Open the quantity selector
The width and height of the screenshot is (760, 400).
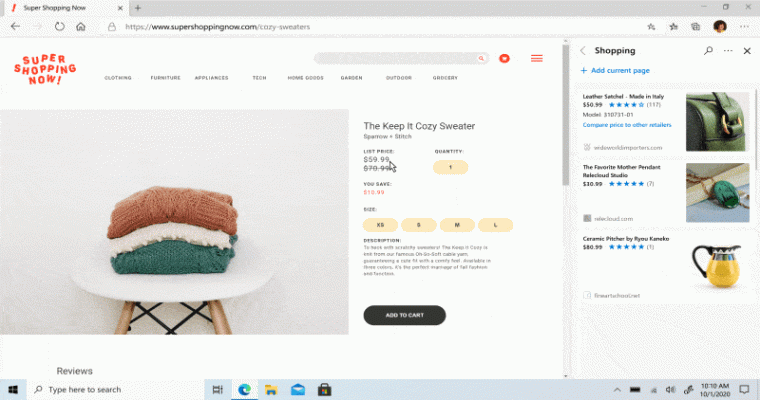pyautogui.click(x=450, y=167)
